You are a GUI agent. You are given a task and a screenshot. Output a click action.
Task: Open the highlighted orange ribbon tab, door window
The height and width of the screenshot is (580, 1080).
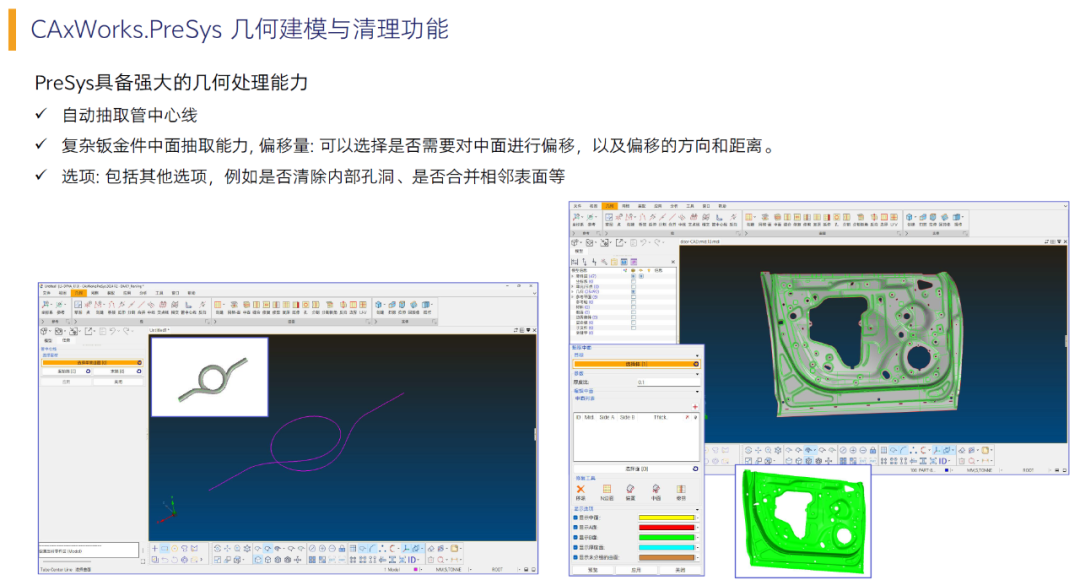(610, 206)
